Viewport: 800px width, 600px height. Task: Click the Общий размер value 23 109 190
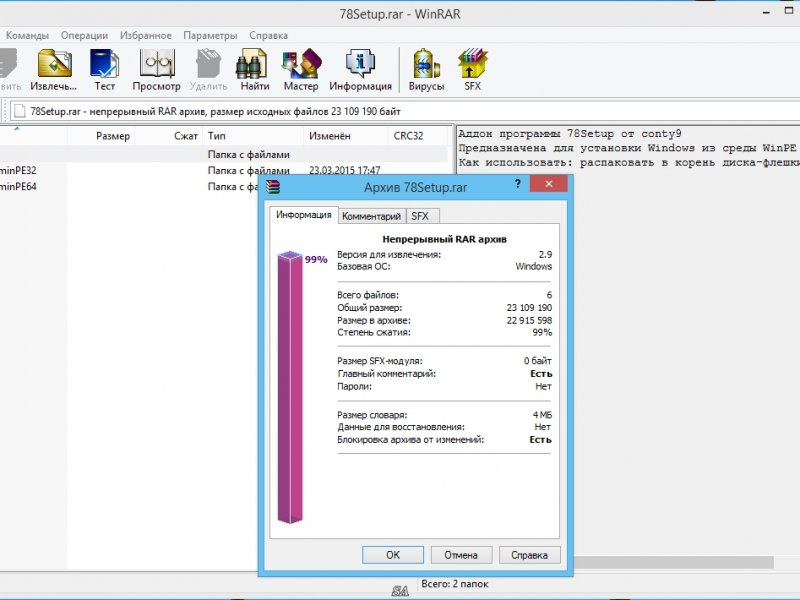[x=529, y=308]
